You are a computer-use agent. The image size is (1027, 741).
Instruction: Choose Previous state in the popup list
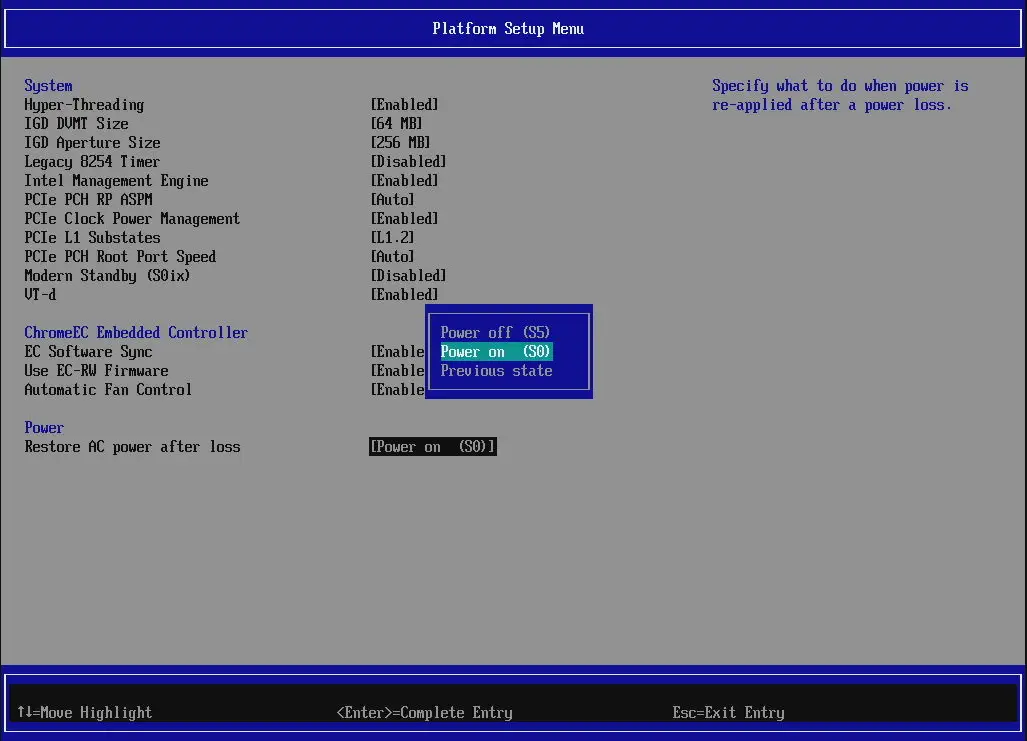click(x=496, y=370)
